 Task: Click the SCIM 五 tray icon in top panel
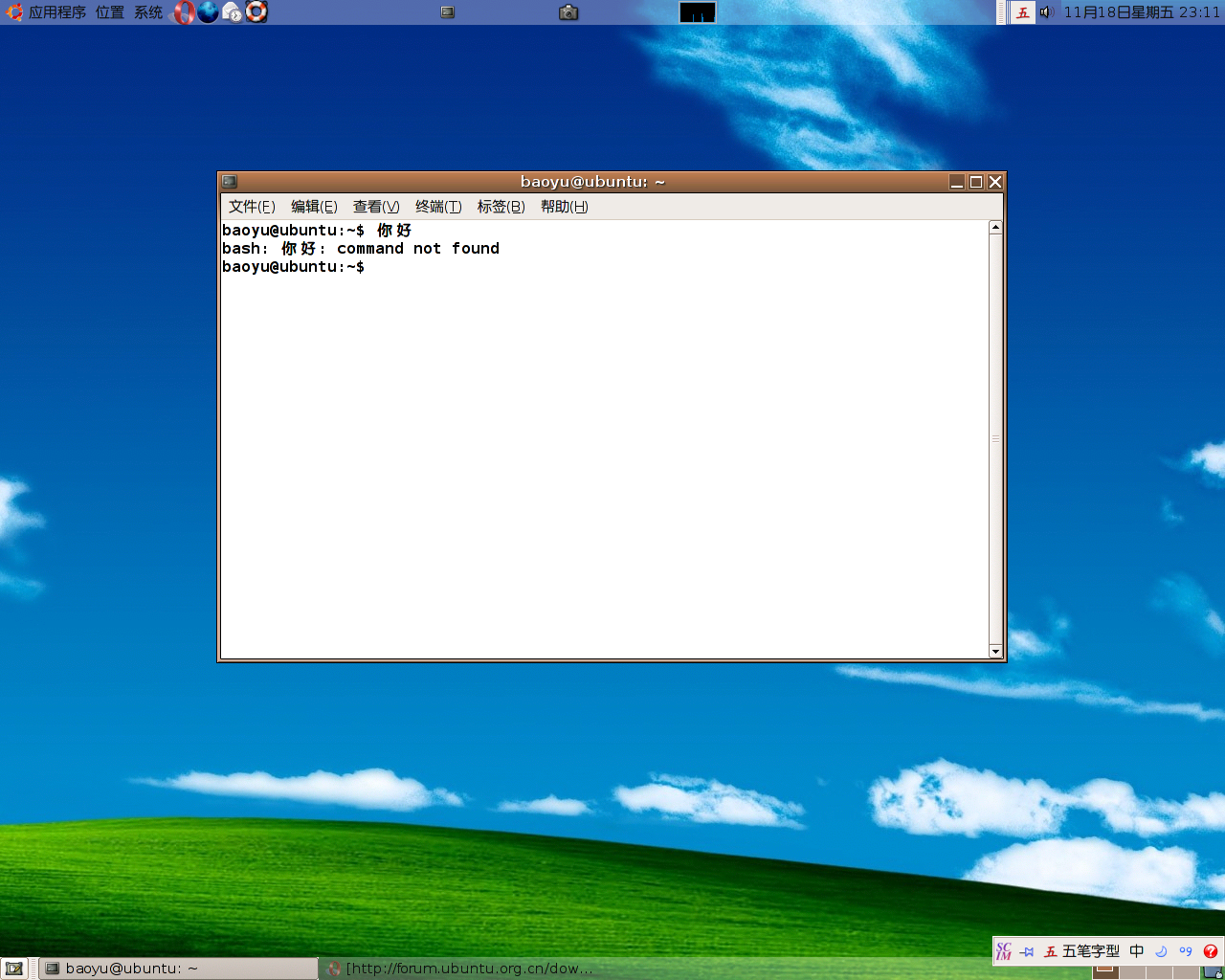[x=1023, y=12]
